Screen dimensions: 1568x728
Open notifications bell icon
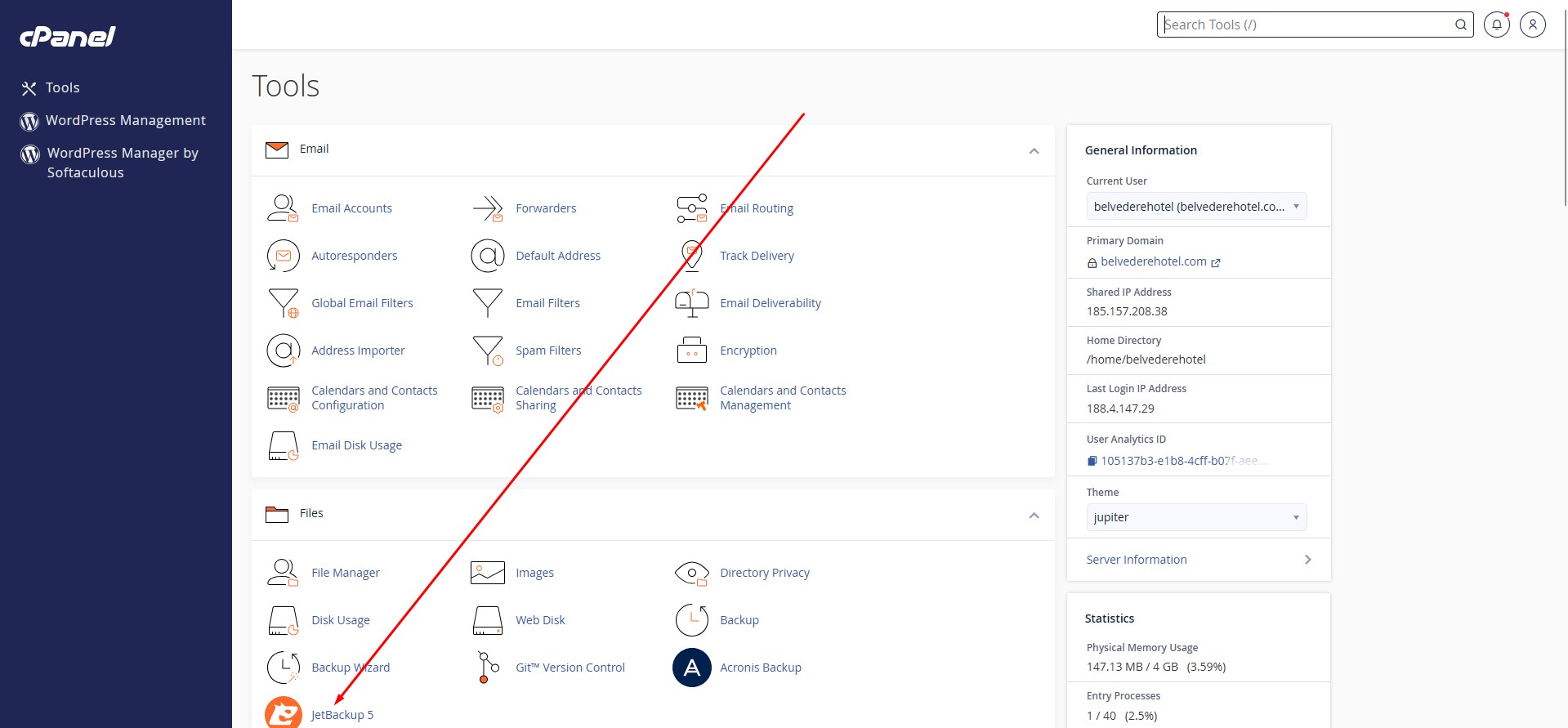point(1496,25)
